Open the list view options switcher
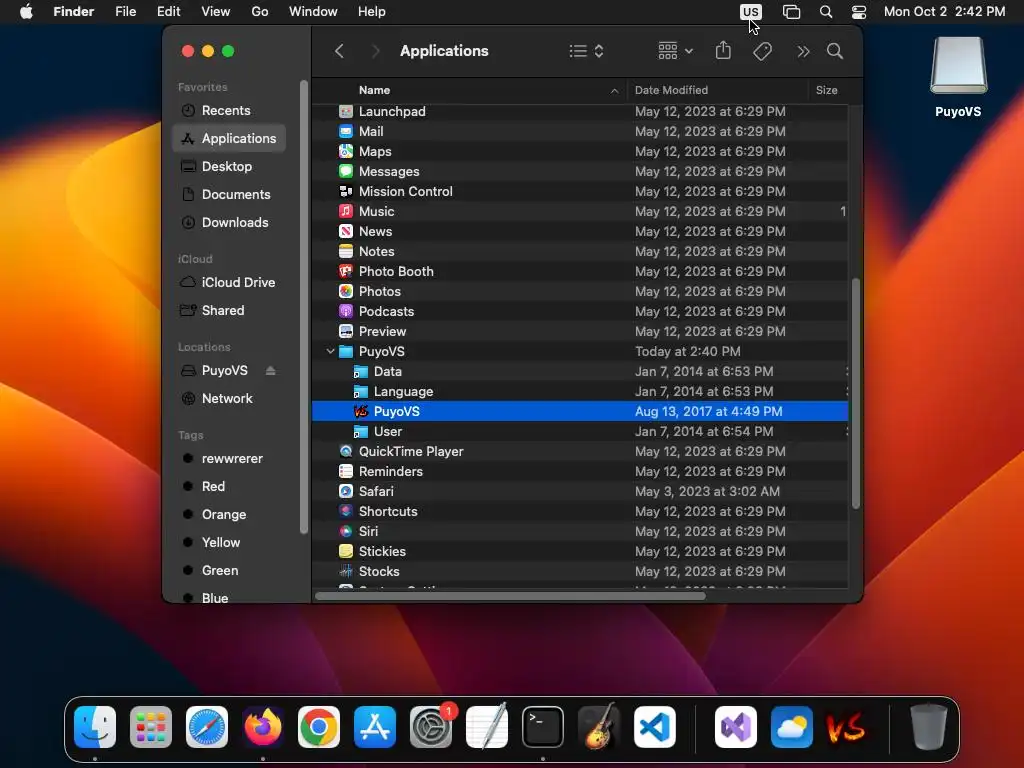The image size is (1024, 768). coord(586,51)
